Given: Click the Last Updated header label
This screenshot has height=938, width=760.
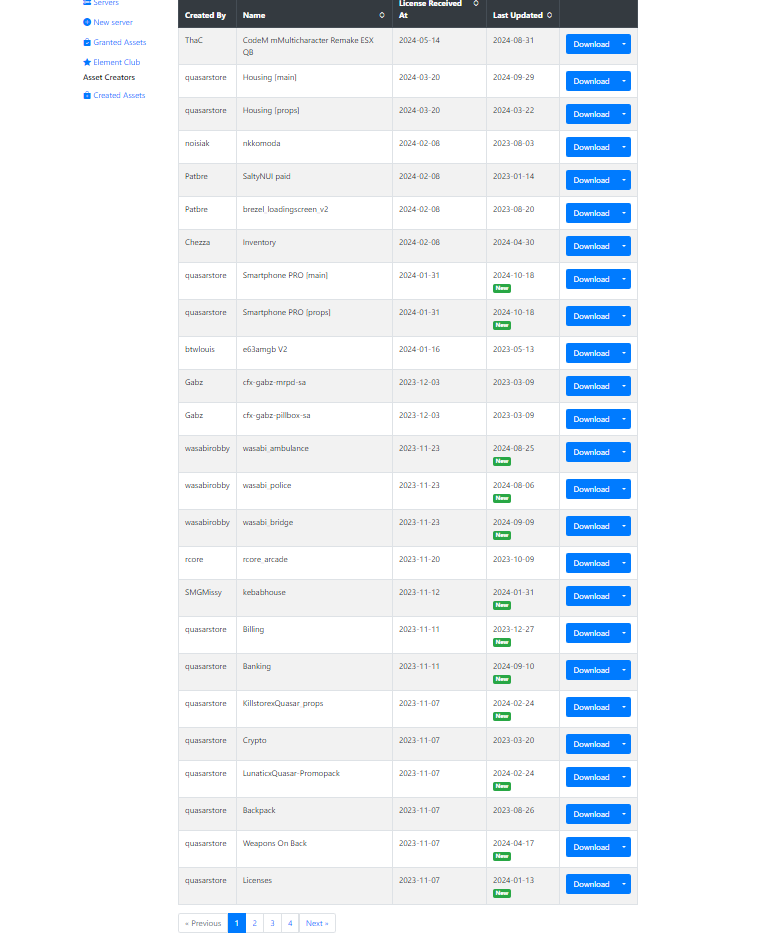Looking at the screenshot, I should [518, 16].
